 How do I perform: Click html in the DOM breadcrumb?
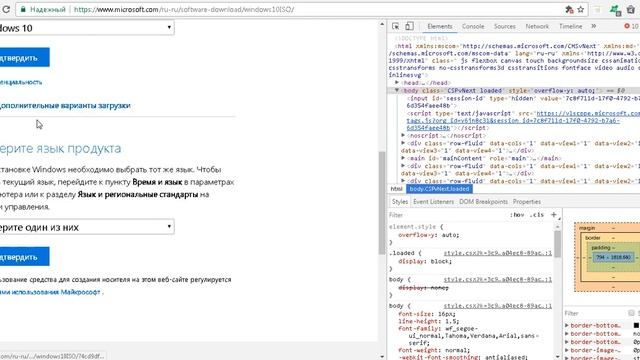tap(396, 189)
